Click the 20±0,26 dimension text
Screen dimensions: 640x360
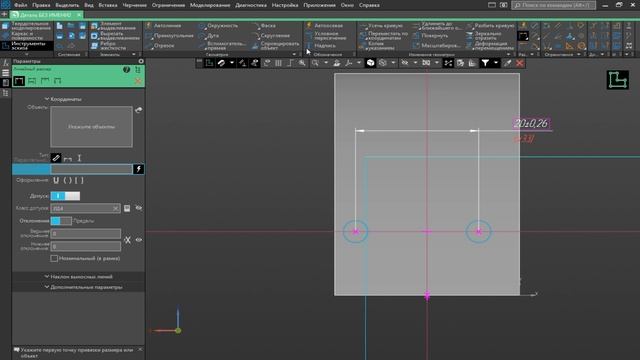(x=531, y=124)
